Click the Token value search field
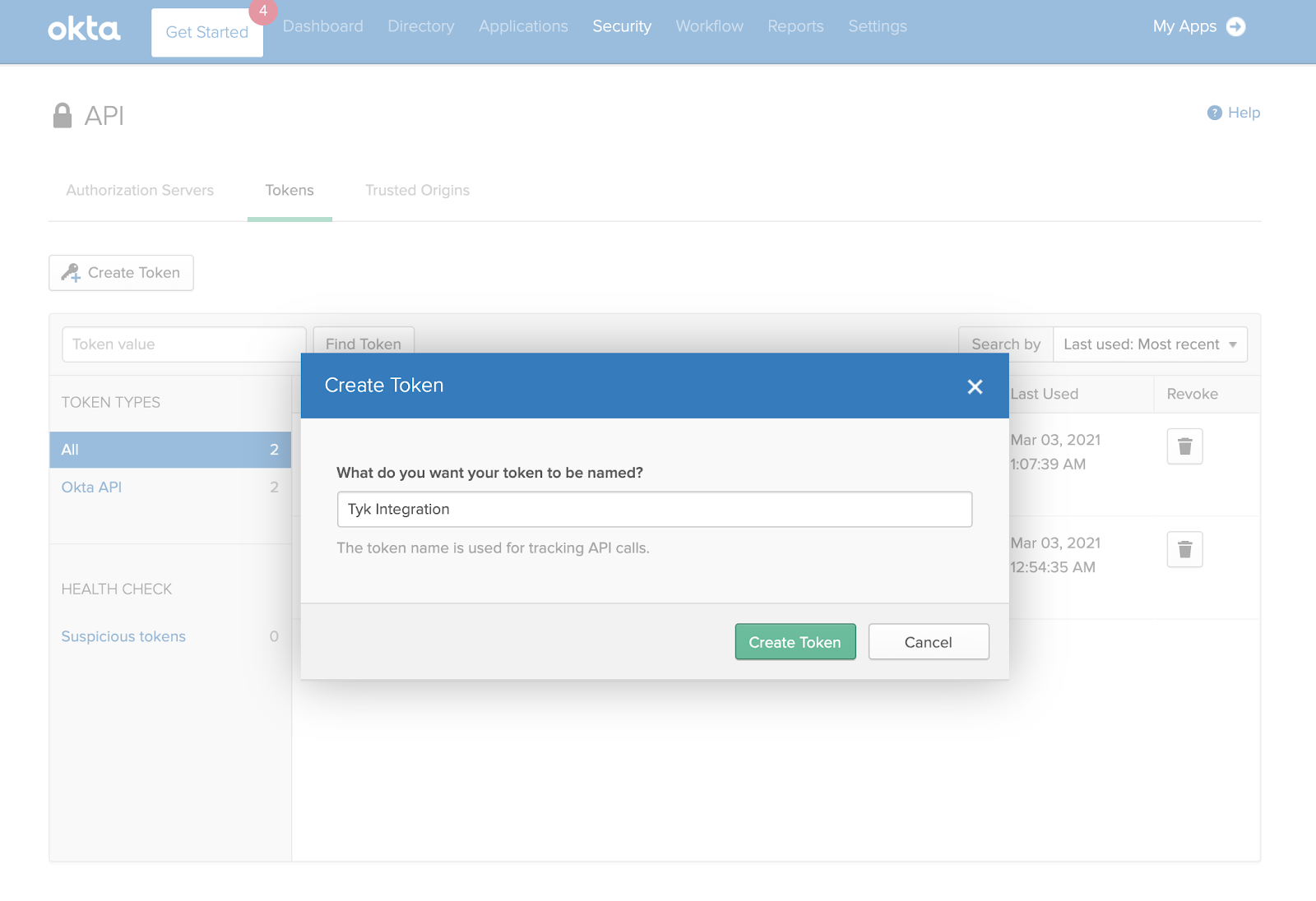Screen dimensions: 1316x901 183,344
